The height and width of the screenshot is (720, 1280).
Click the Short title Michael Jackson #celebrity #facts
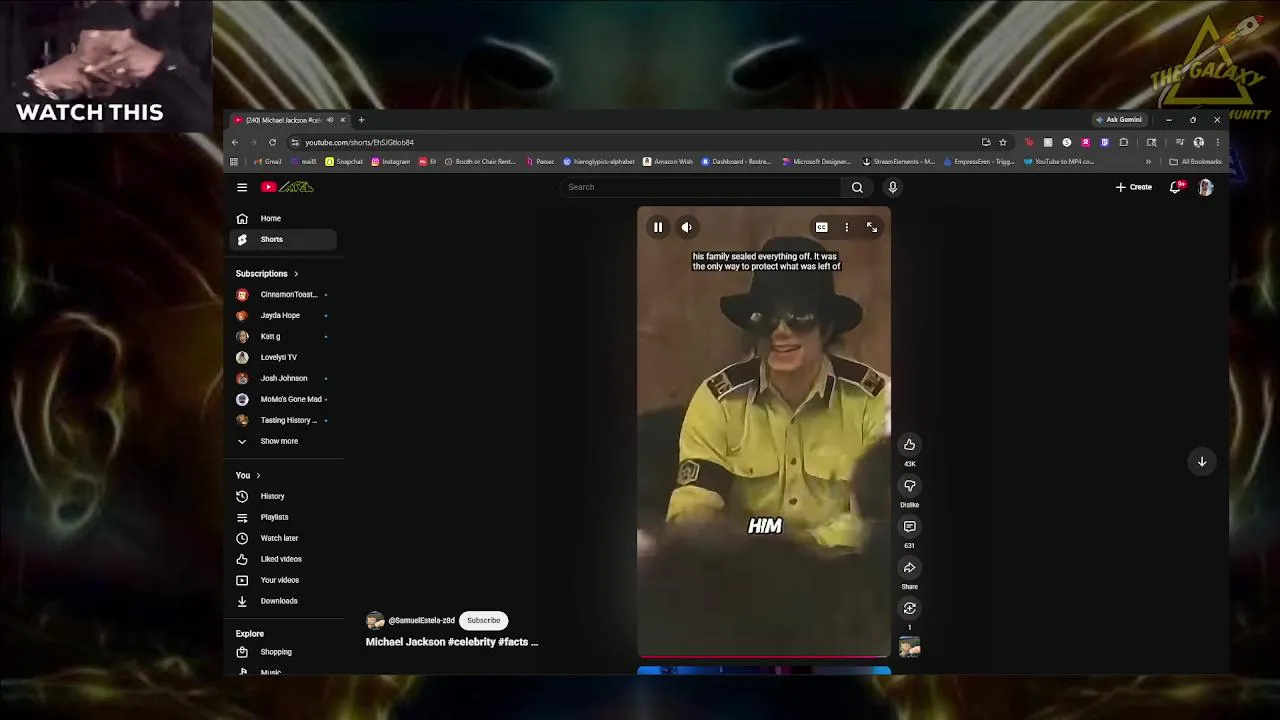click(x=452, y=642)
